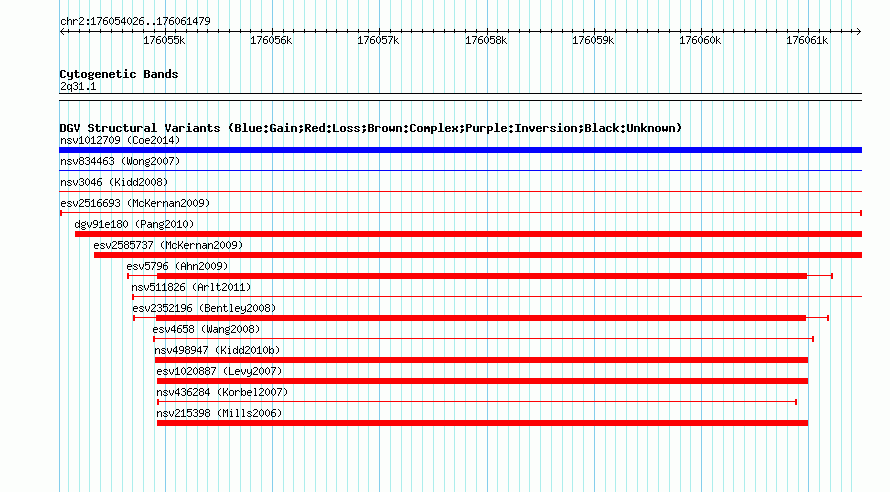Viewport: 890px width, 492px height.
Task: Click the esv1020887 (Levy2007) red bar
Action: [482, 381]
